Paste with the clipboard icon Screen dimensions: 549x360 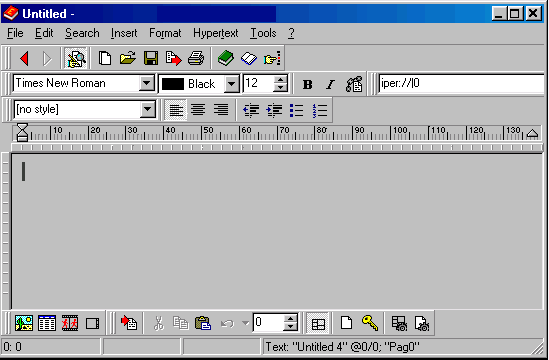coord(203,323)
